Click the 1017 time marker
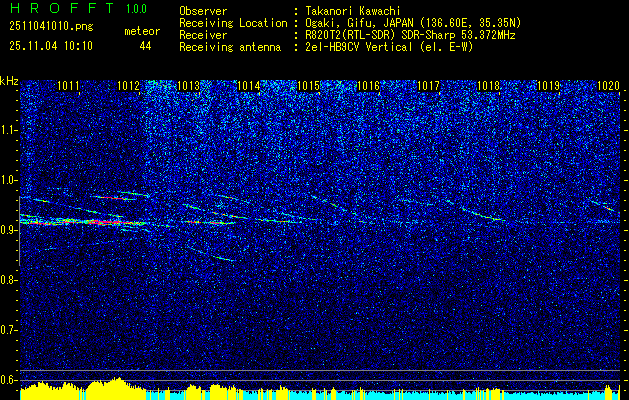Viewport: 629px width, 400px height. click(x=428, y=86)
